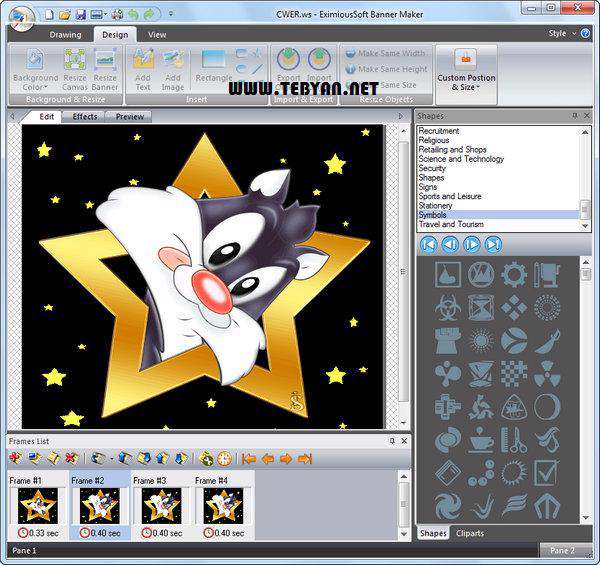Switch to the View ribbon tab

pos(157,35)
